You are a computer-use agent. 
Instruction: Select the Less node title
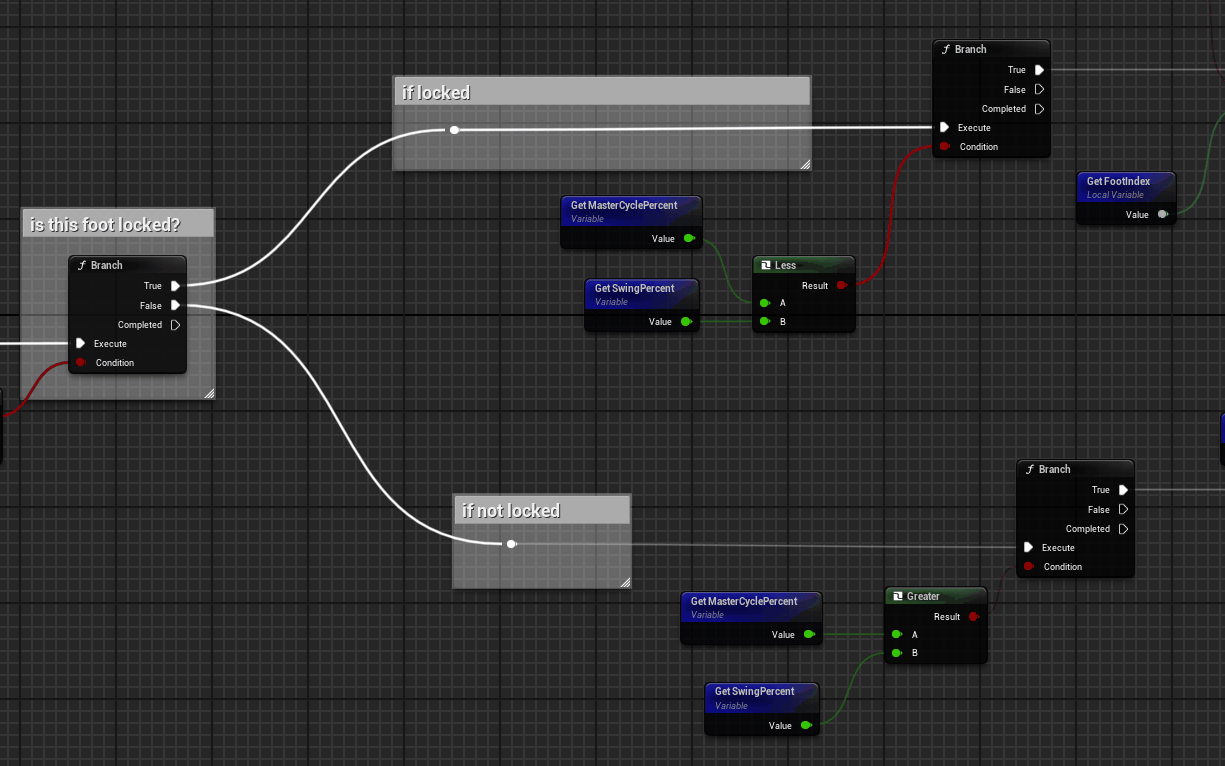click(786, 265)
